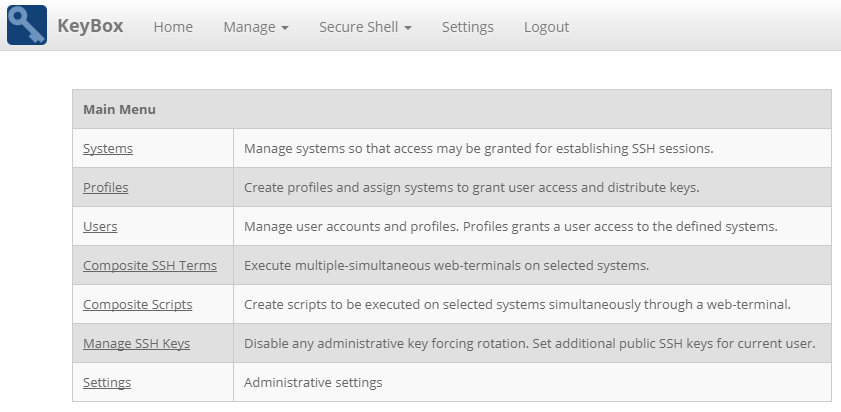This screenshot has height=412, width=841.
Task: Open Manage SSH Keys link
Action: click(x=137, y=343)
